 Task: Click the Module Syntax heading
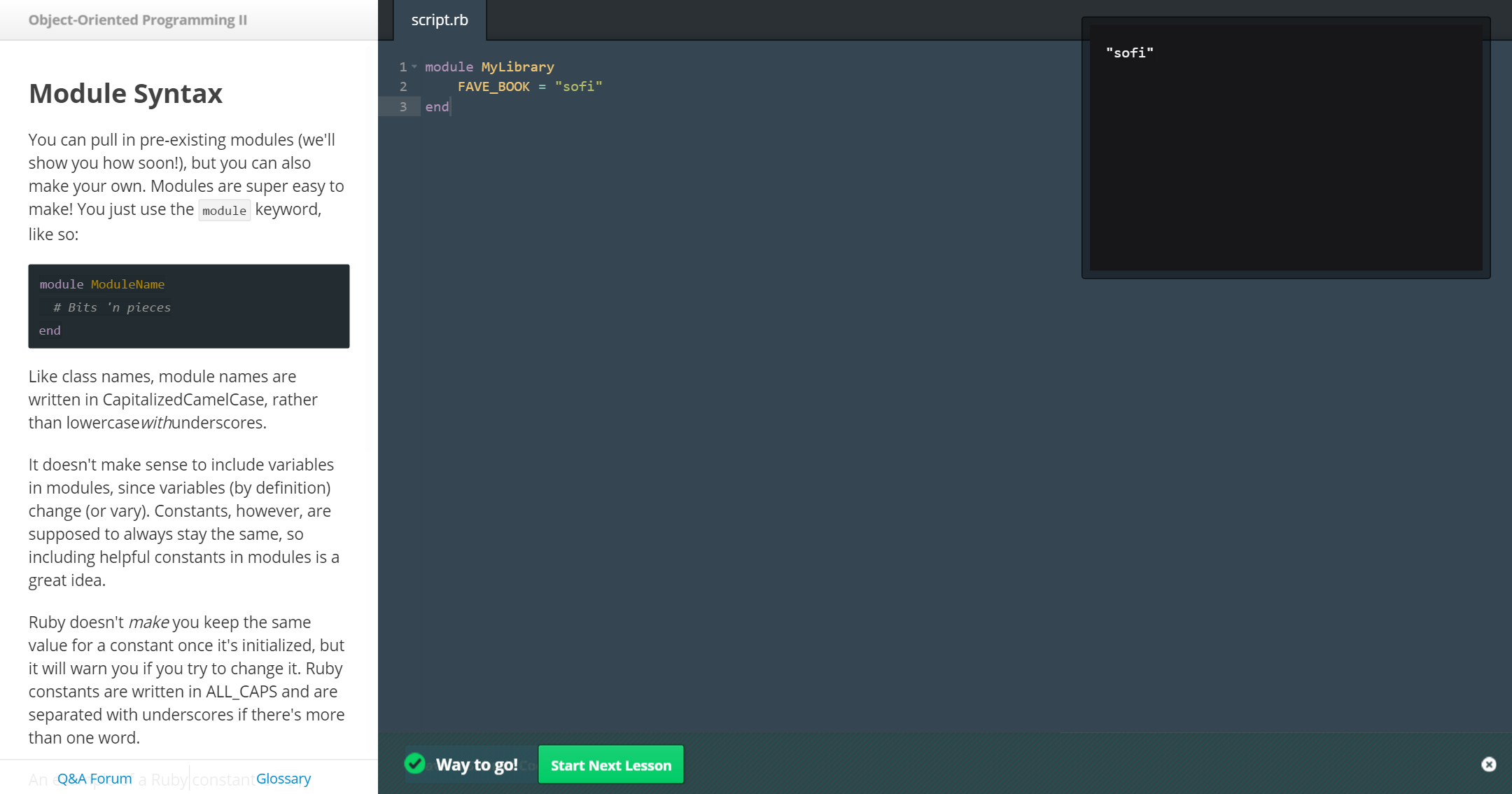(125, 93)
